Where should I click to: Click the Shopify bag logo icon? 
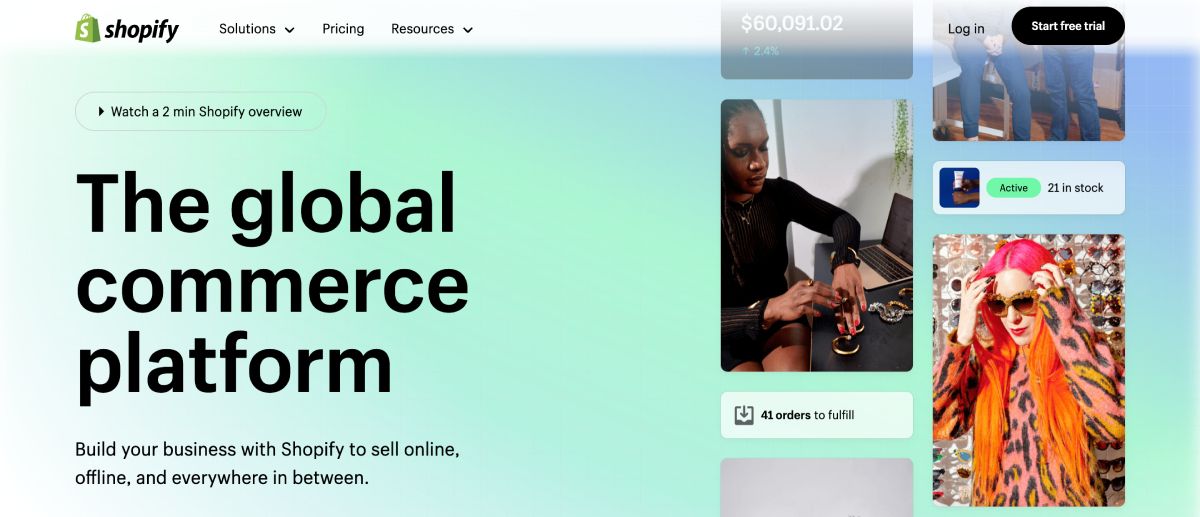click(x=87, y=28)
